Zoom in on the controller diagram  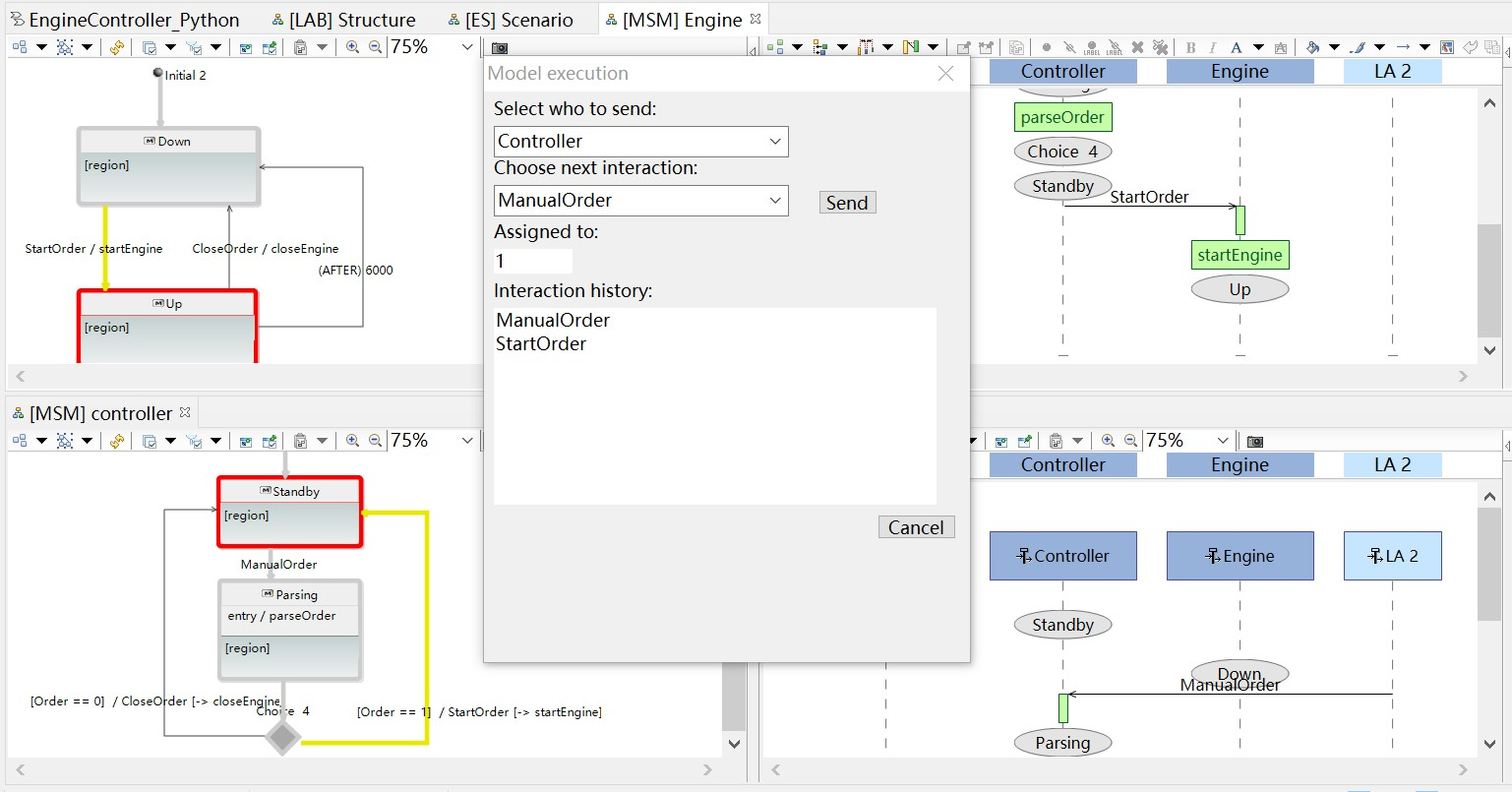(x=352, y=441)
